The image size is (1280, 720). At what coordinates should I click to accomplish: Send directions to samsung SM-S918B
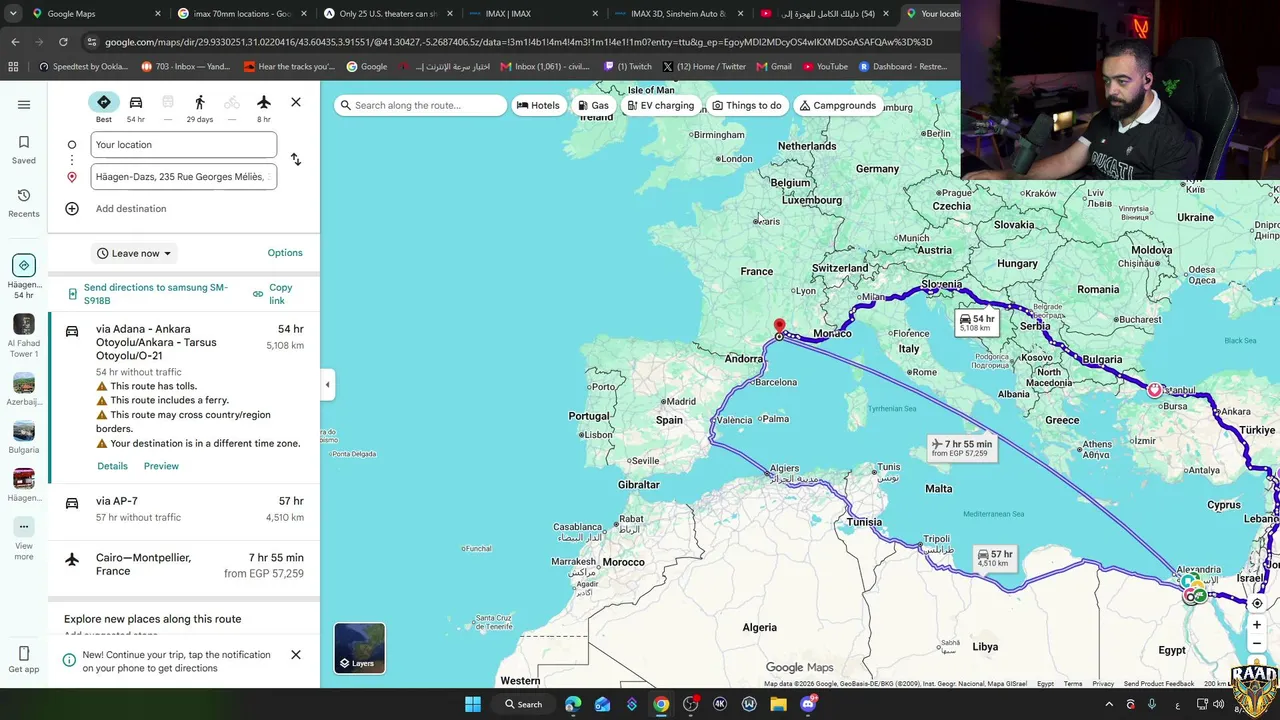(x=148, y=294)
